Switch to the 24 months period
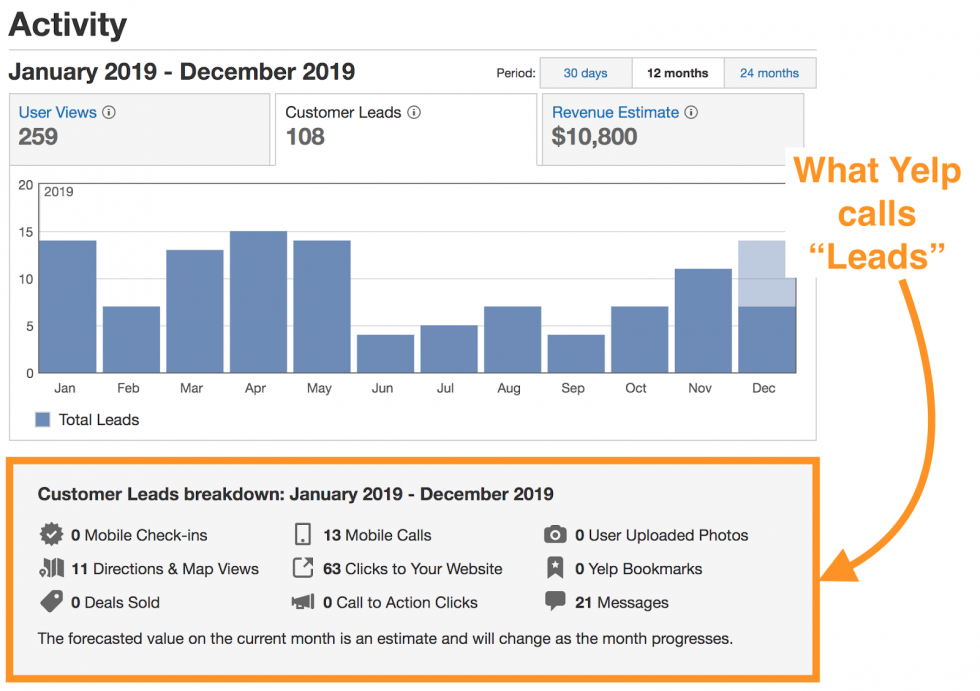This screenshot has width=980, height=691. [770, 73]
